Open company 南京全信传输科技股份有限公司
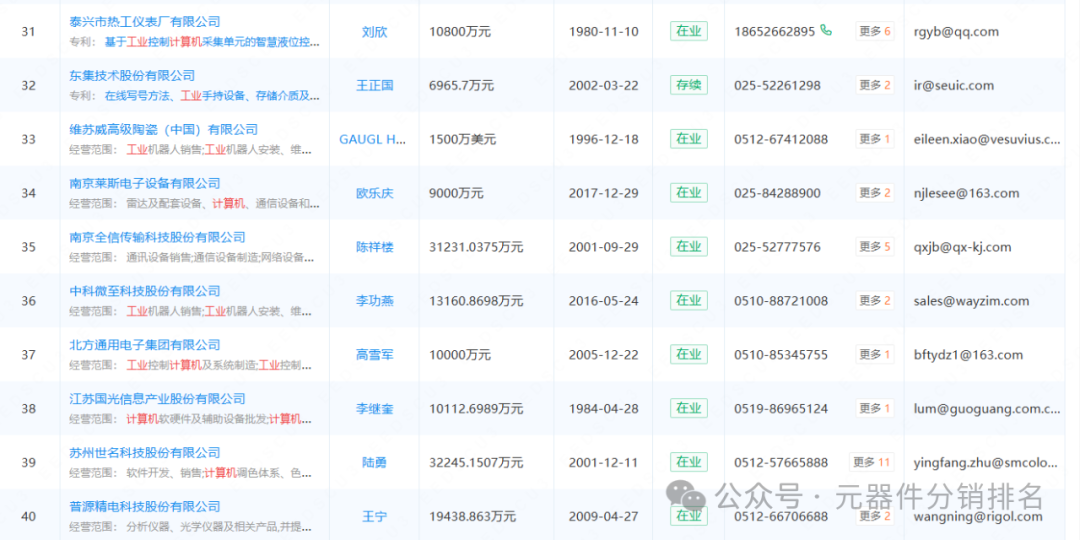Viewport: 1080px width, 540px height. 157,237
